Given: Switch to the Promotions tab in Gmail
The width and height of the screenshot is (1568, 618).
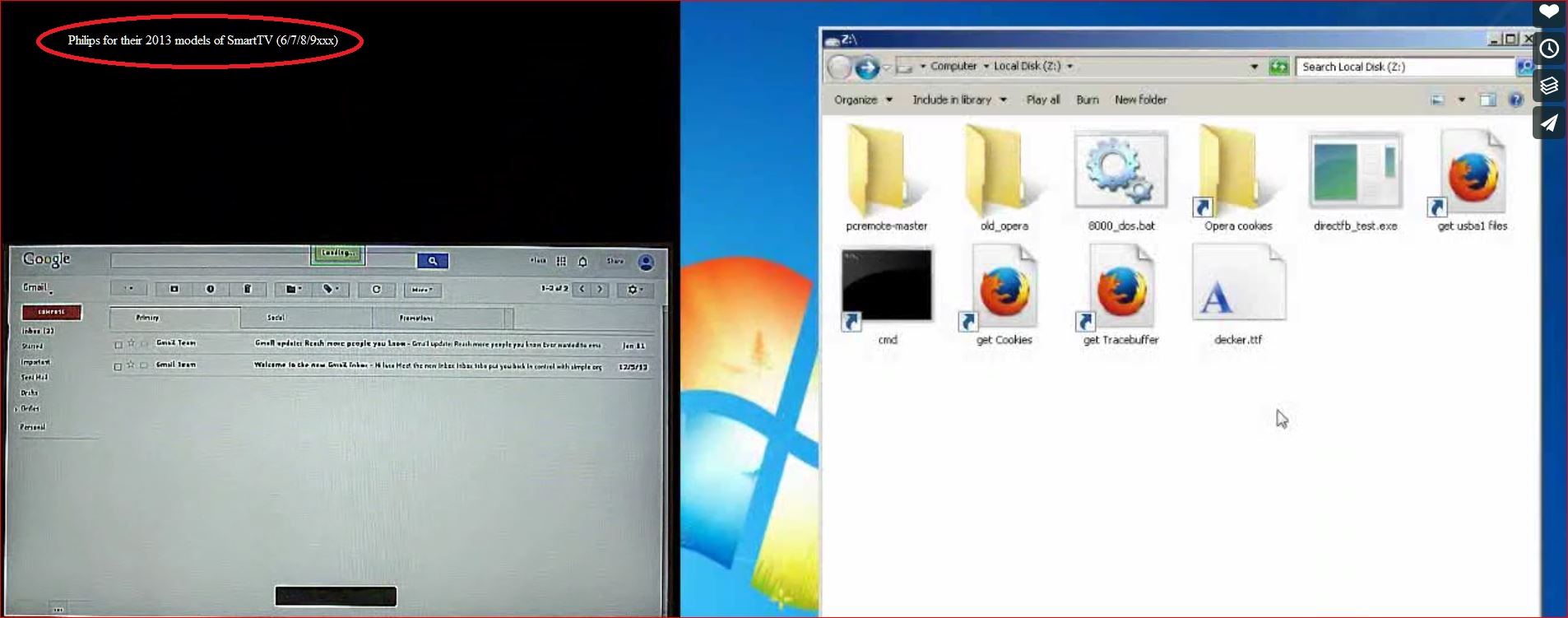Looking at the screenshot, I should pyautogui.click(x=415, y=318).
